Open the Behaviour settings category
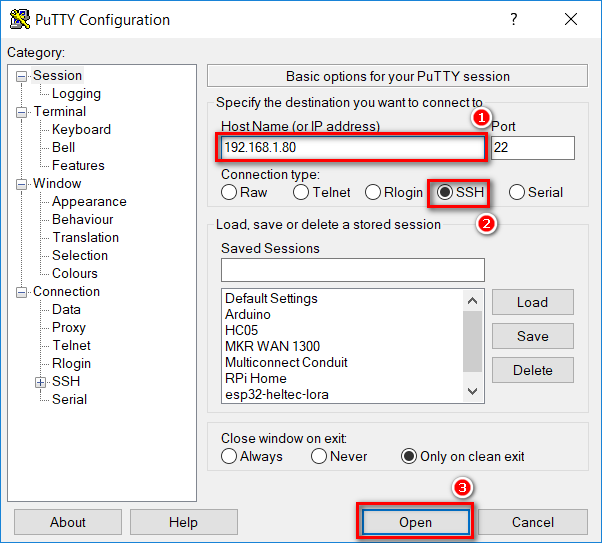Image resolution: width=602 pixels, height=543 pixels. pyautogui.click(x=83, y=220)
